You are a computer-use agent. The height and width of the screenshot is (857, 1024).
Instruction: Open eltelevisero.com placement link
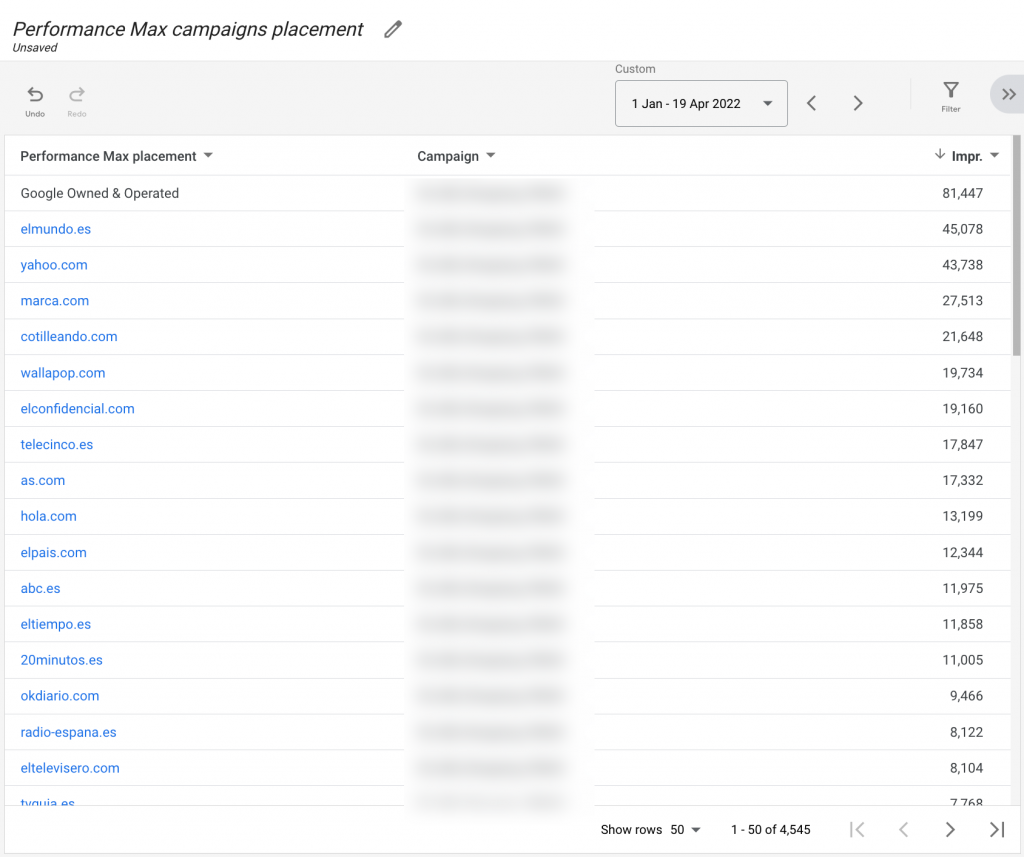coord(70,768)
